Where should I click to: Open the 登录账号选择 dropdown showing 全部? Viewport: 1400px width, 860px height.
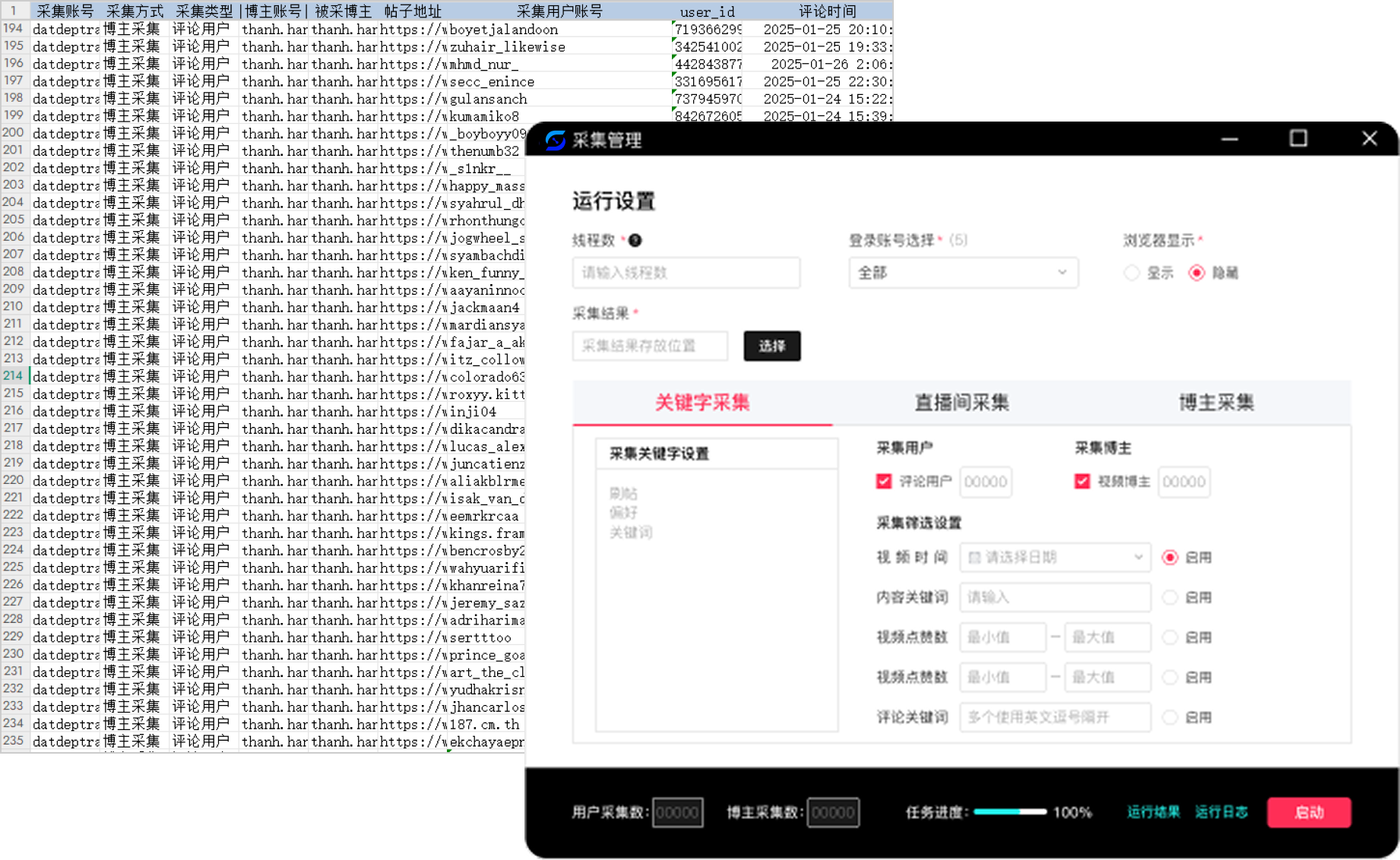point(962,273)
